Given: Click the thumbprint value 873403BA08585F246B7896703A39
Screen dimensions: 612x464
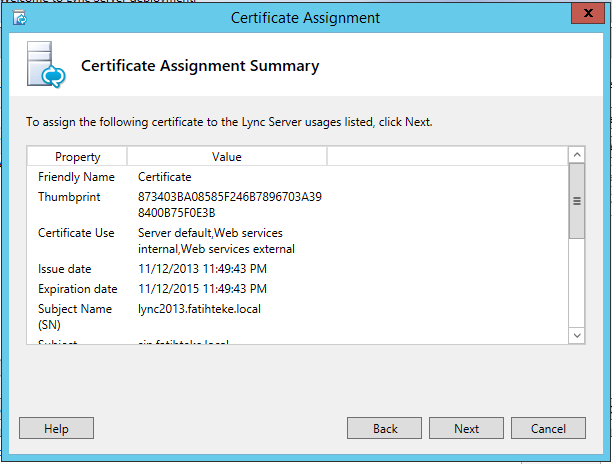Looking at the screenshot, I should pyautogui.click(x=230, y=197).
